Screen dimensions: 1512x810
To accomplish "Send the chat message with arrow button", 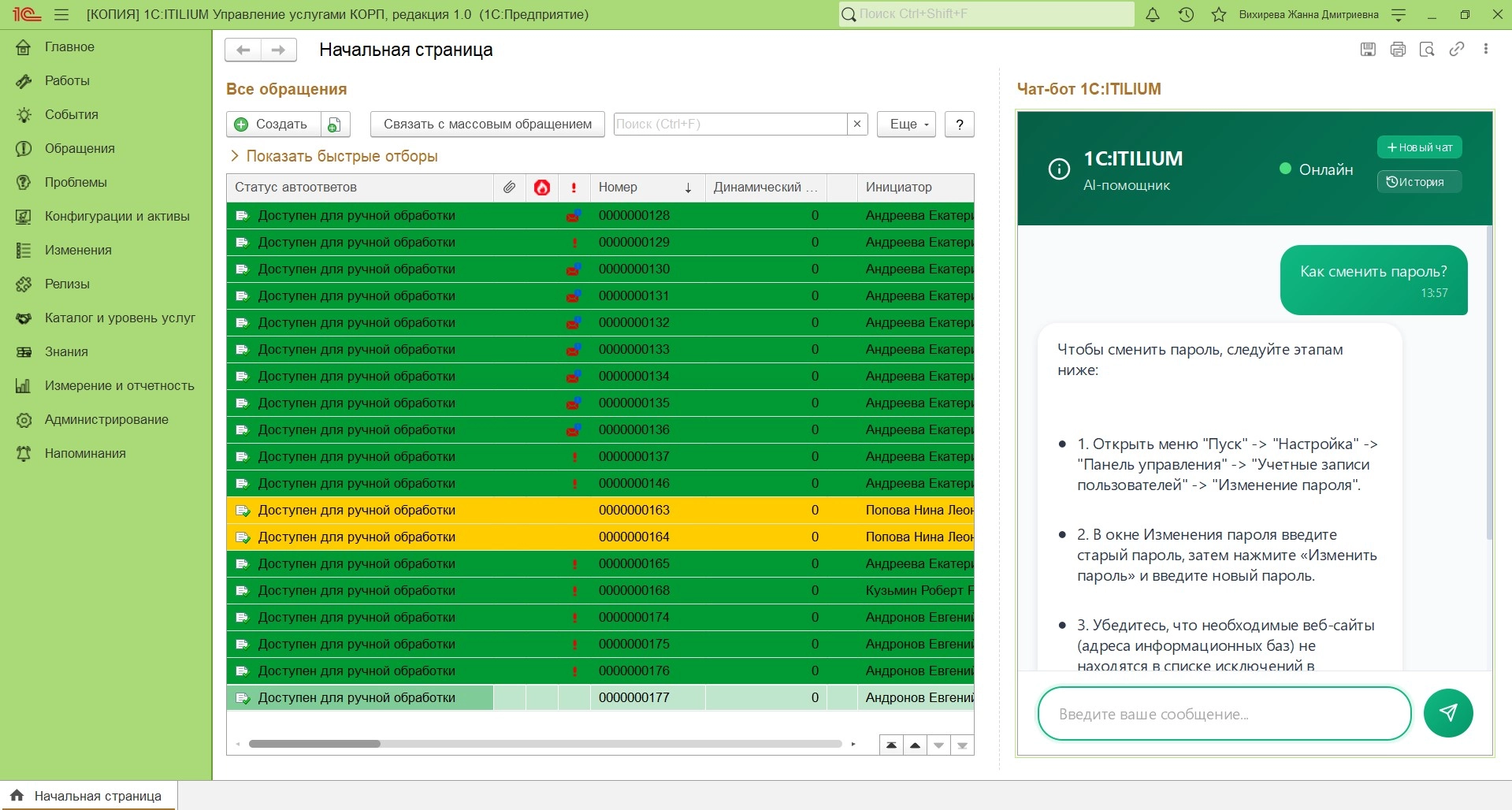I will coord(1447,713).
